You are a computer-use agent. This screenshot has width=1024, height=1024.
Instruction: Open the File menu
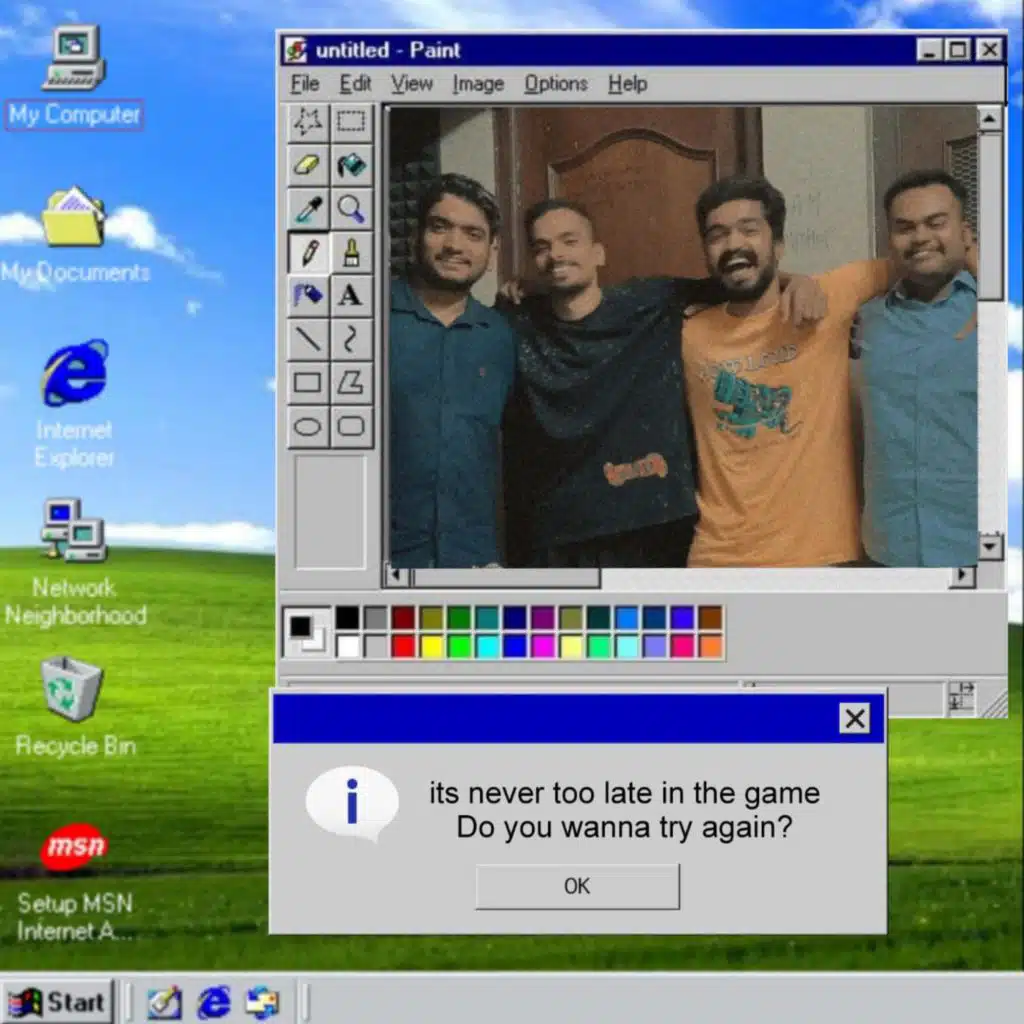pyautogui.click(x=304, y=84)
